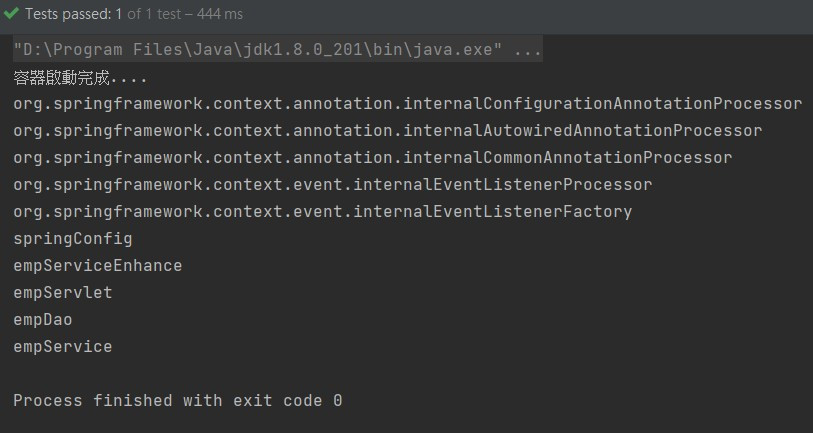813x433 pixels.
Task: Click the springConfig bean name
Action: (73, 239)
